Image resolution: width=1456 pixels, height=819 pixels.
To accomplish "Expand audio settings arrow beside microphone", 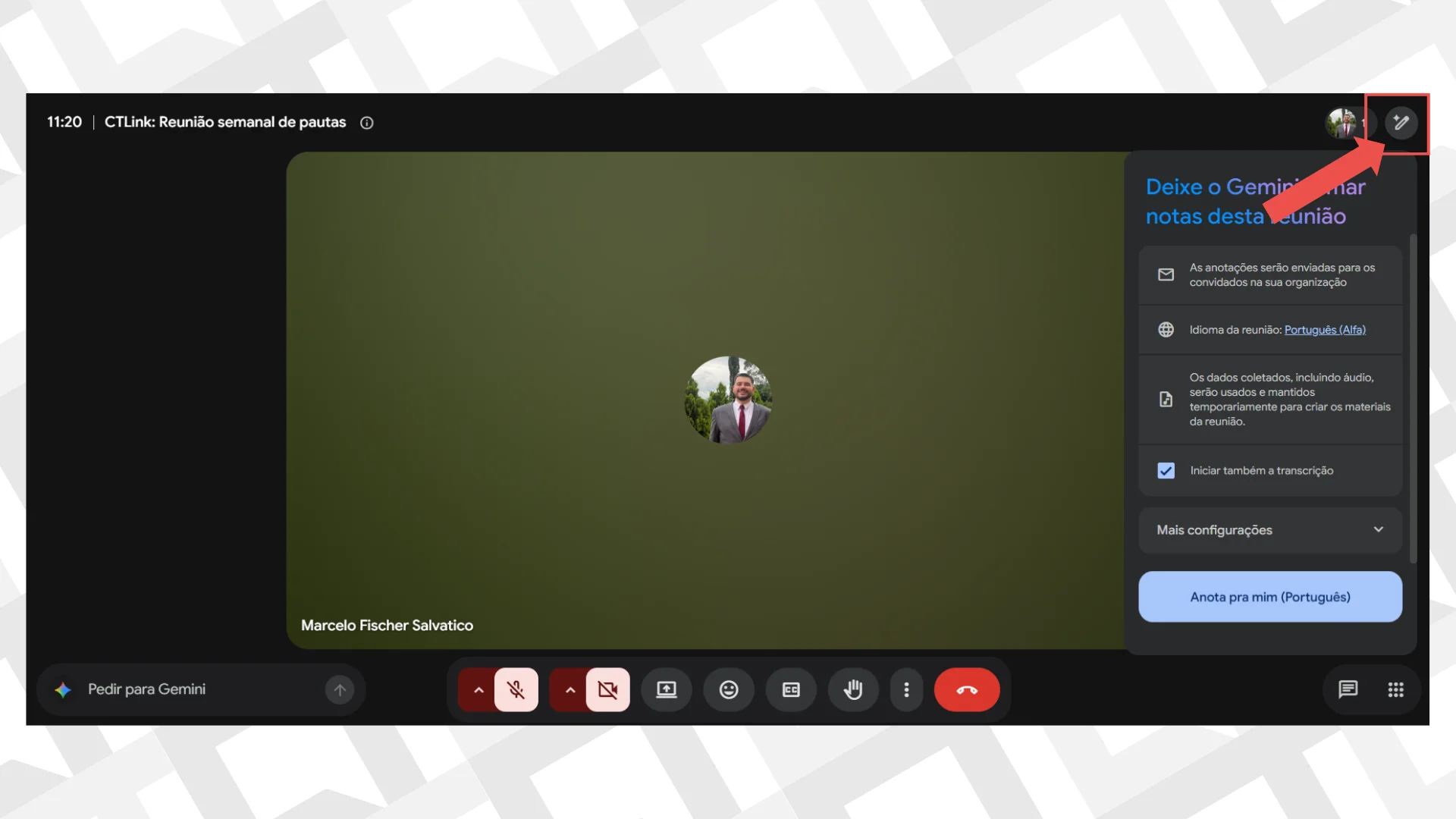I will 478,689.
